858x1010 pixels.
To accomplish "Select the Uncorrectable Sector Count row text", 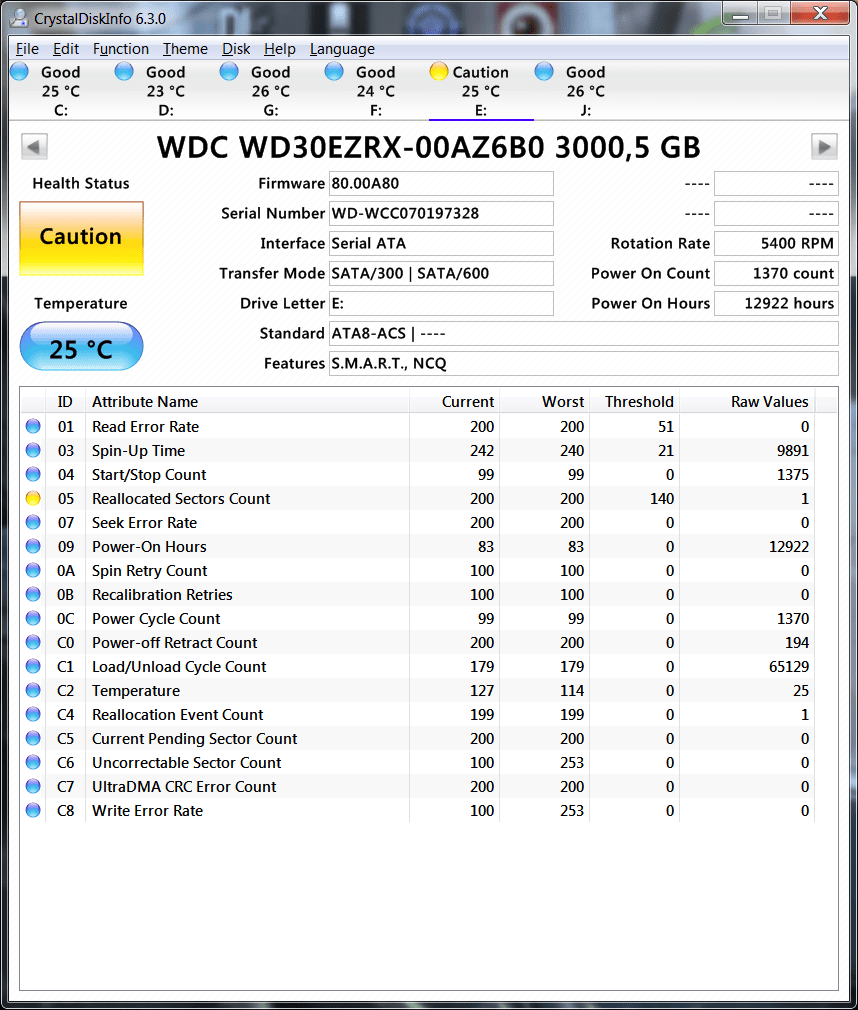I will click(x=187, y=763).
